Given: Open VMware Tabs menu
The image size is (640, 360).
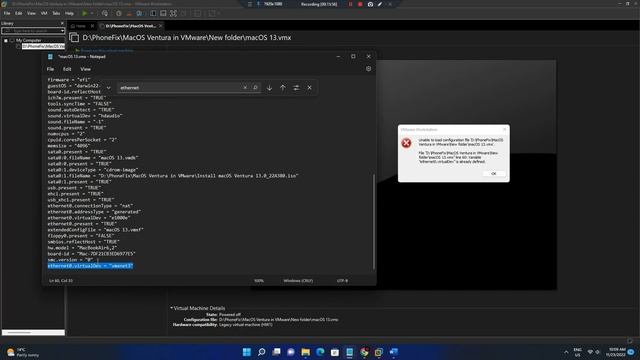Looking at the screenshot, I should (56, 13).
